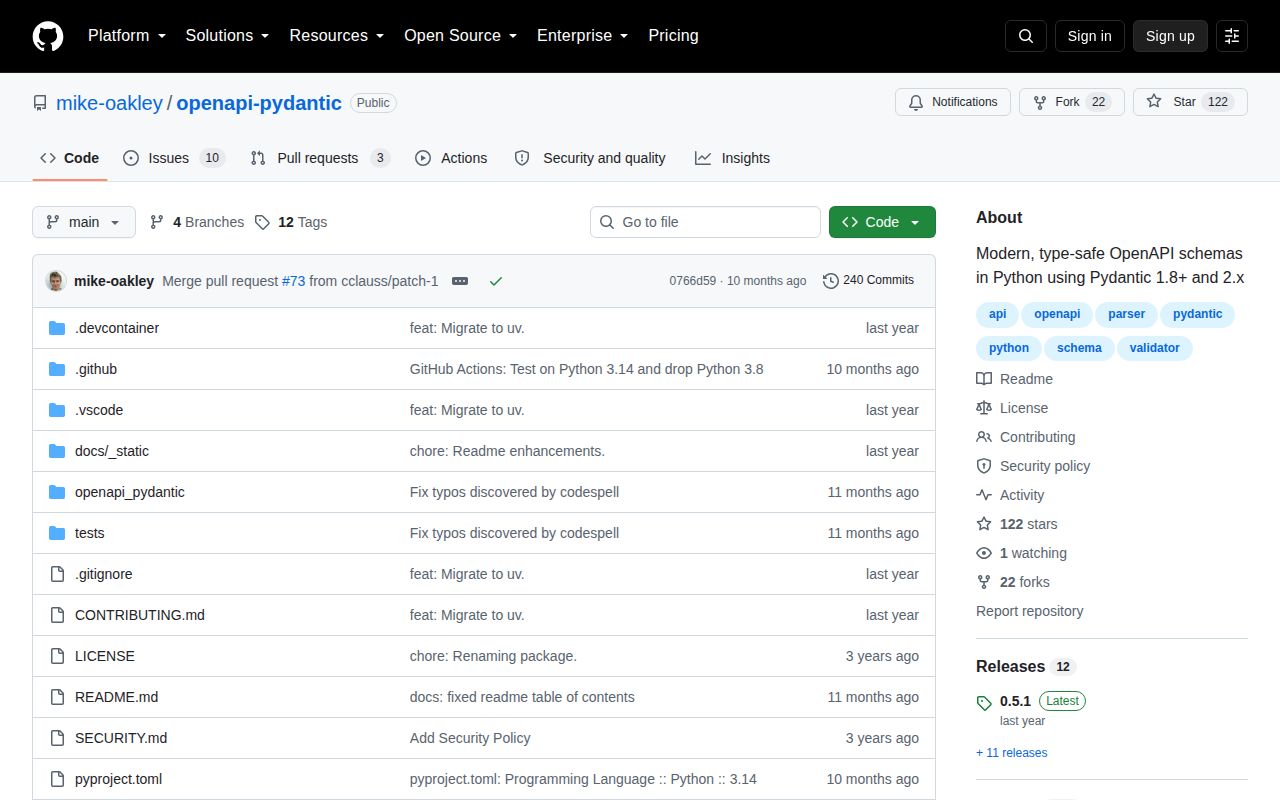
Task: Expand the Enterprise dropdown
Action: tap(583, 36)
